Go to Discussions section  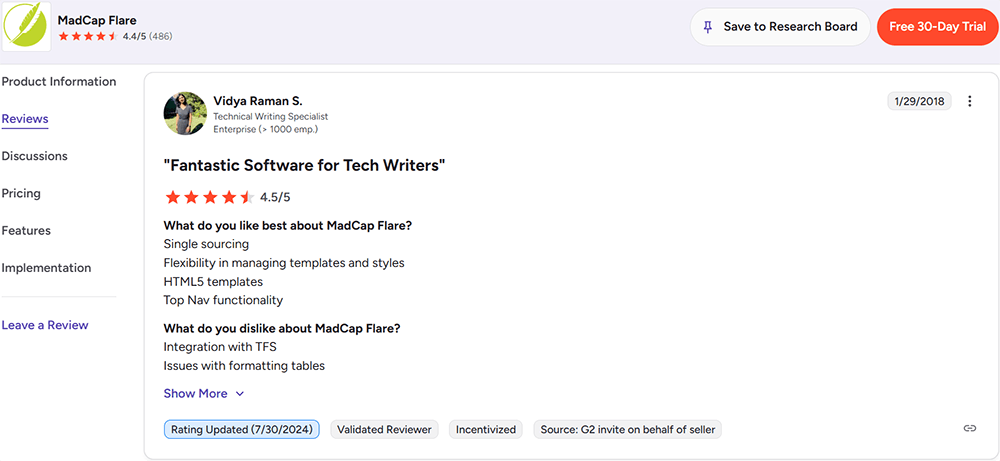[x=34, y=156]
